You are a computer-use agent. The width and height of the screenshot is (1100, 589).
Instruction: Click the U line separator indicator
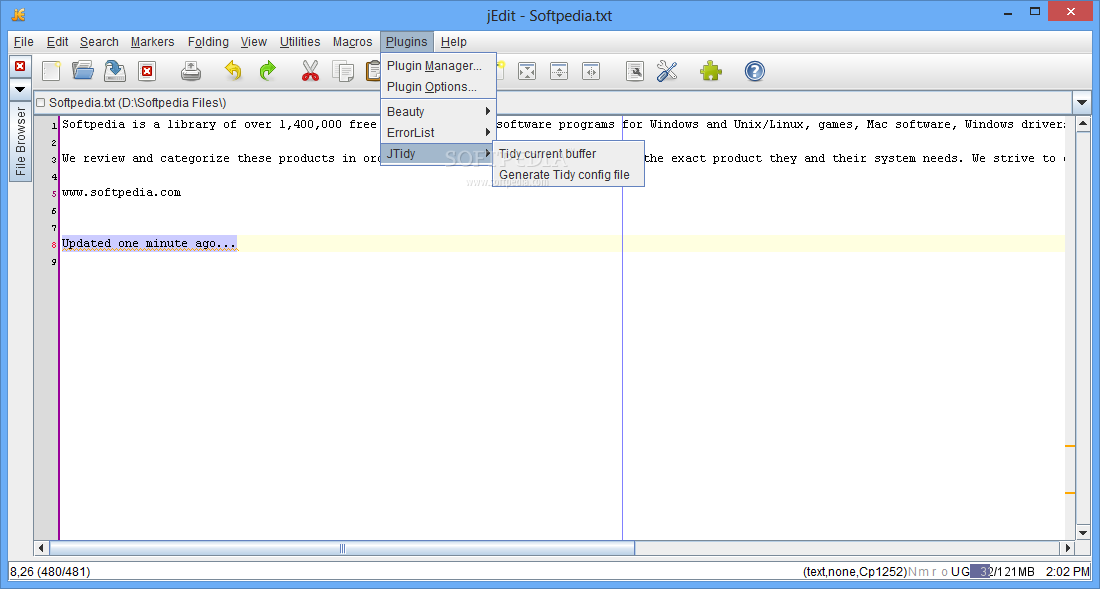(x=955, y=571)
